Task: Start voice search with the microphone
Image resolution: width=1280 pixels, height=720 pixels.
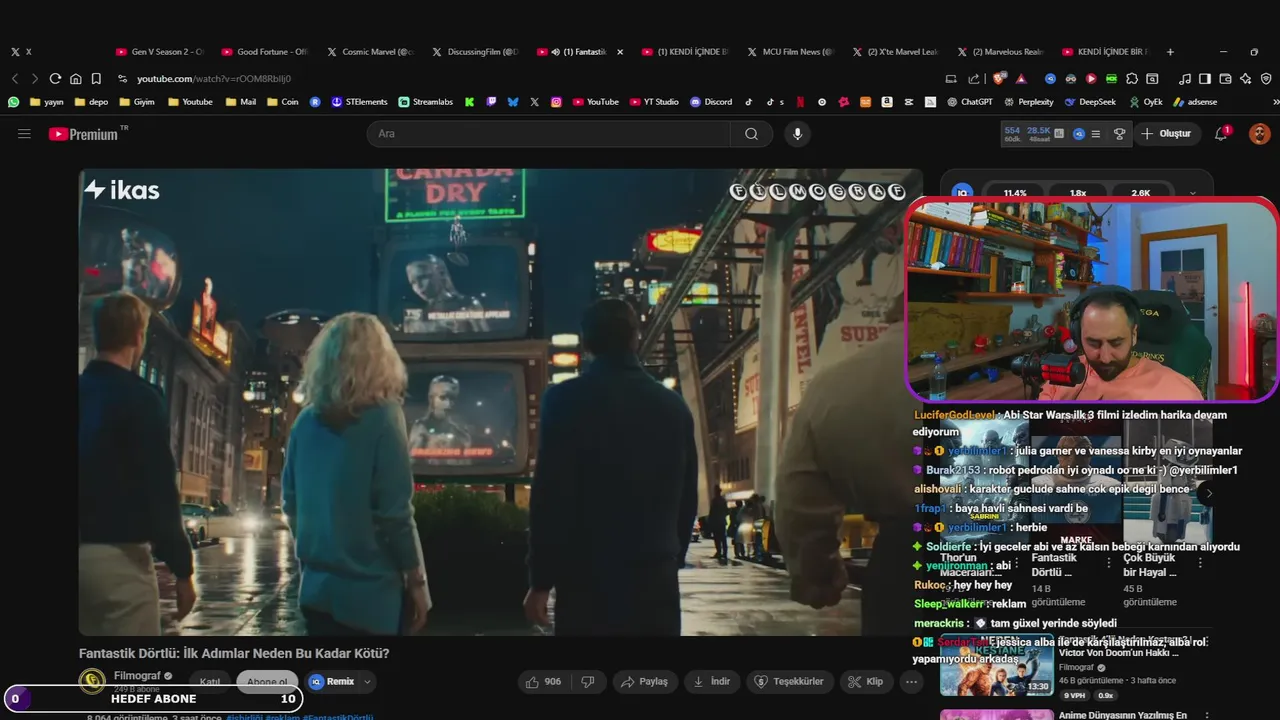Action: (x=797, y=133)
